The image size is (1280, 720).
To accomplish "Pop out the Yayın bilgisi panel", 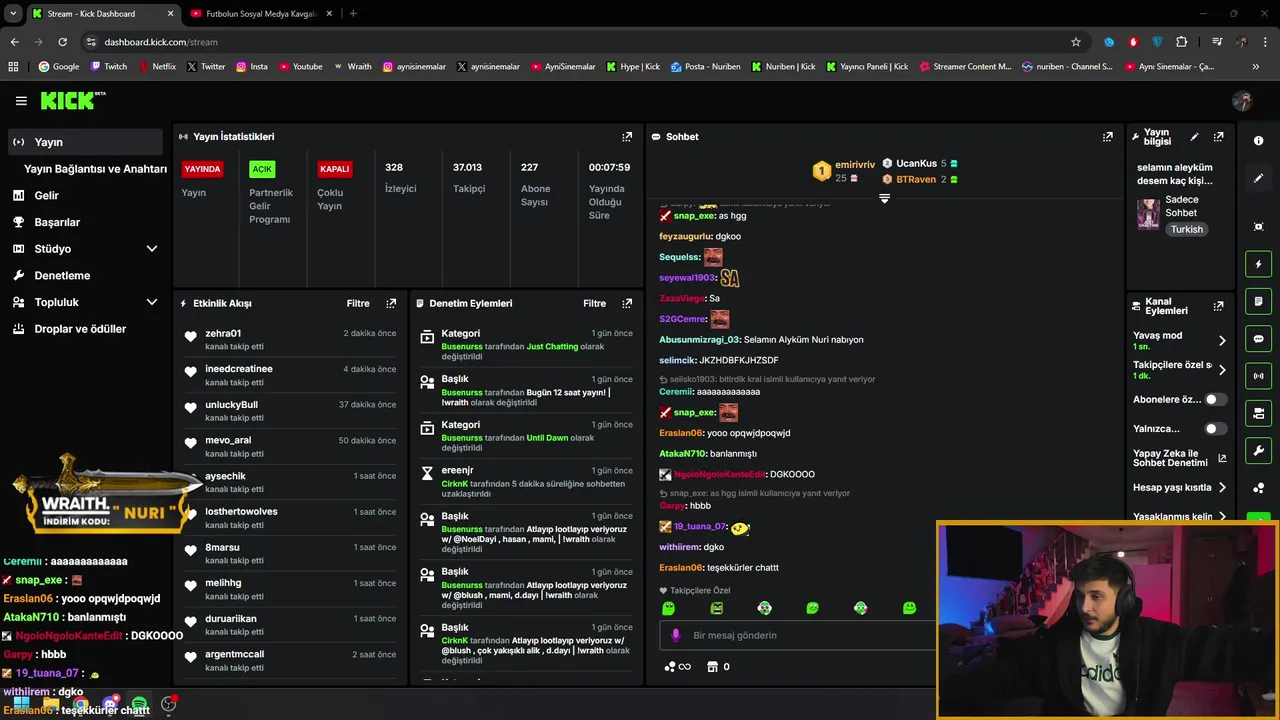I will pyautogui.click(x=1218, y=137).
